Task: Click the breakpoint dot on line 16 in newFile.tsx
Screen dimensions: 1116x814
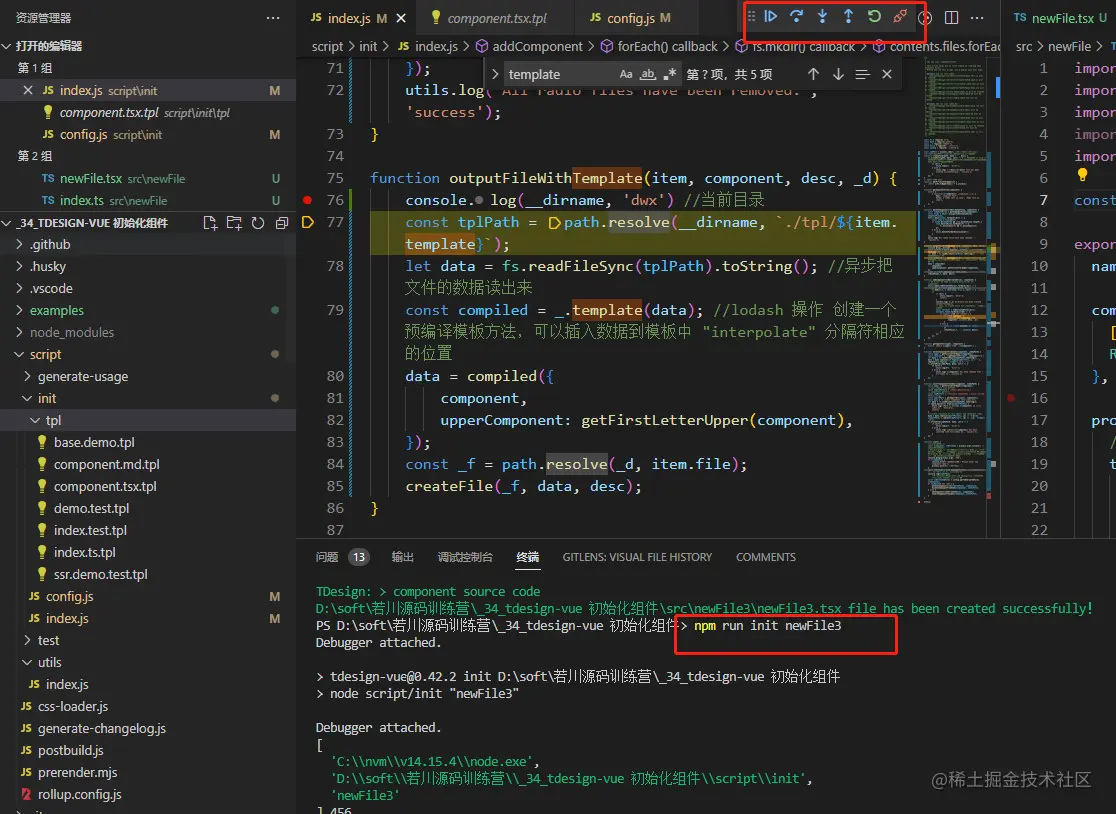Action: pyautogui.click(x=1011, y=398)
